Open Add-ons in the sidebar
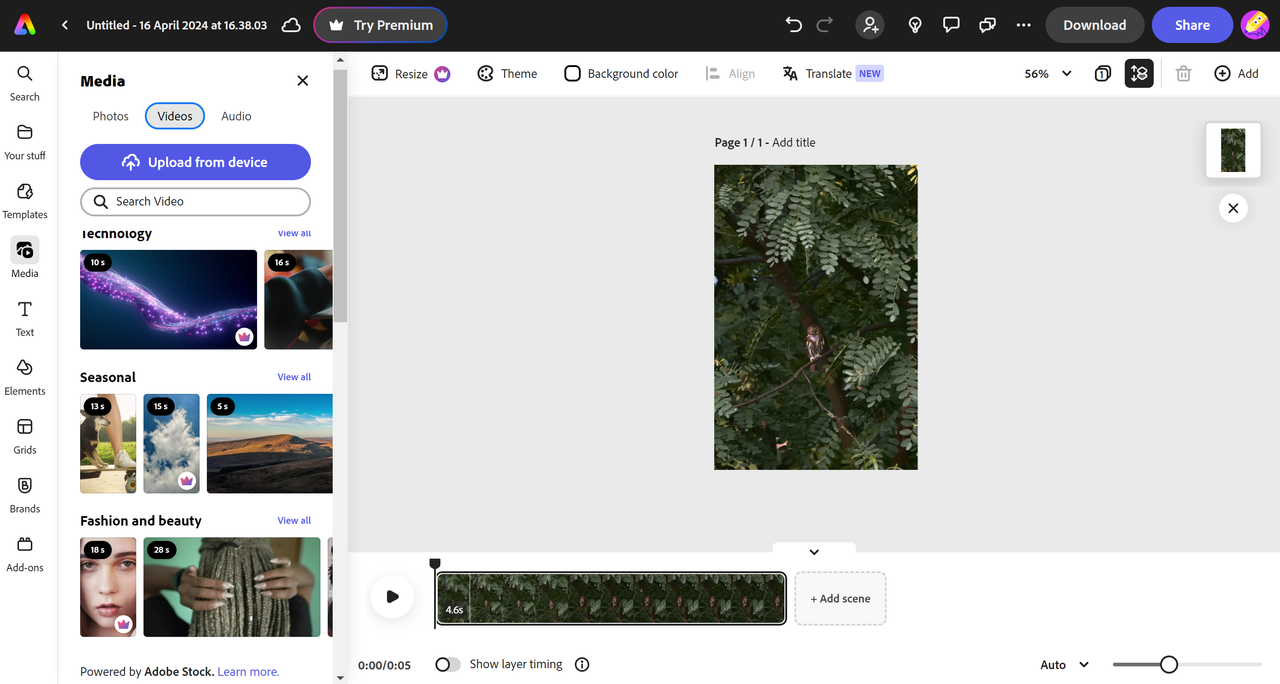The height and width of the screenshot is (684, 1280). pyautogui.click(x=25, y=554)
